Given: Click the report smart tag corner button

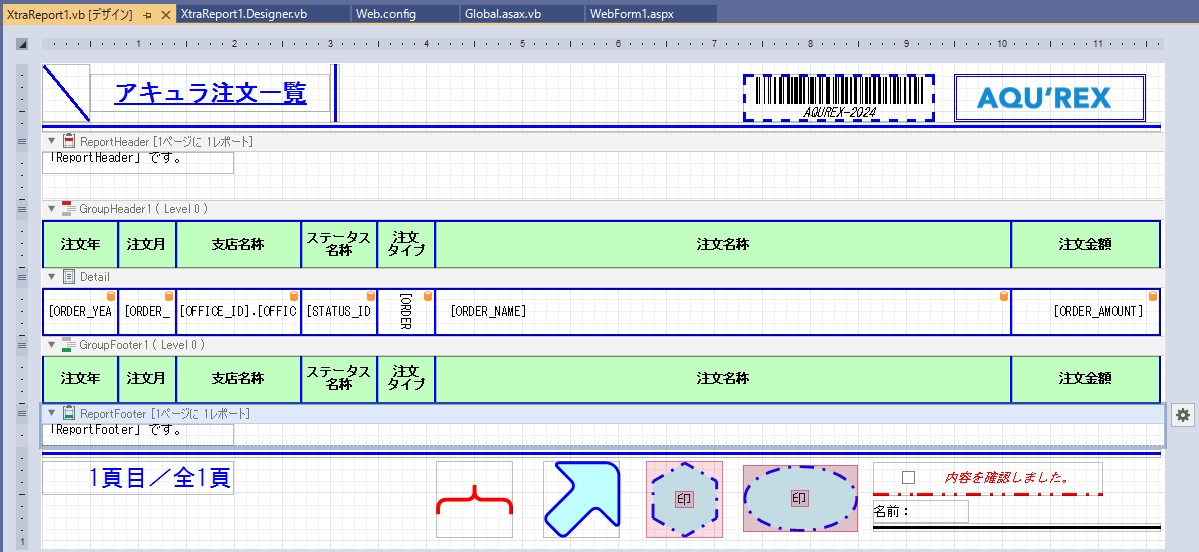Looking at the screenshot, I should [x=22, y=44].
